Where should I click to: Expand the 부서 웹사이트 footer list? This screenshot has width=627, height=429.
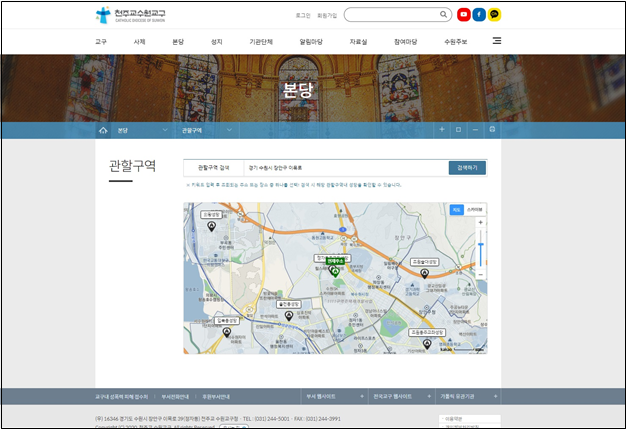coord(334,397)
